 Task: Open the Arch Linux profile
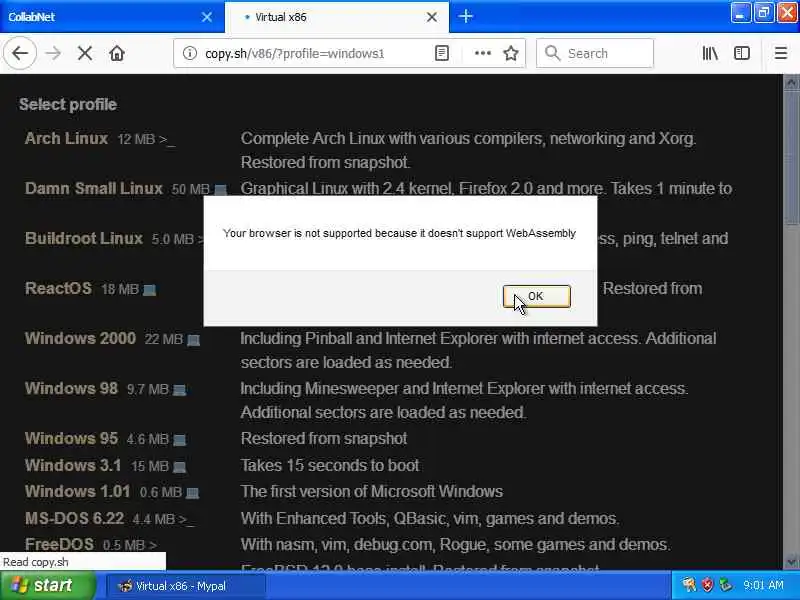(x=66, y=138)
